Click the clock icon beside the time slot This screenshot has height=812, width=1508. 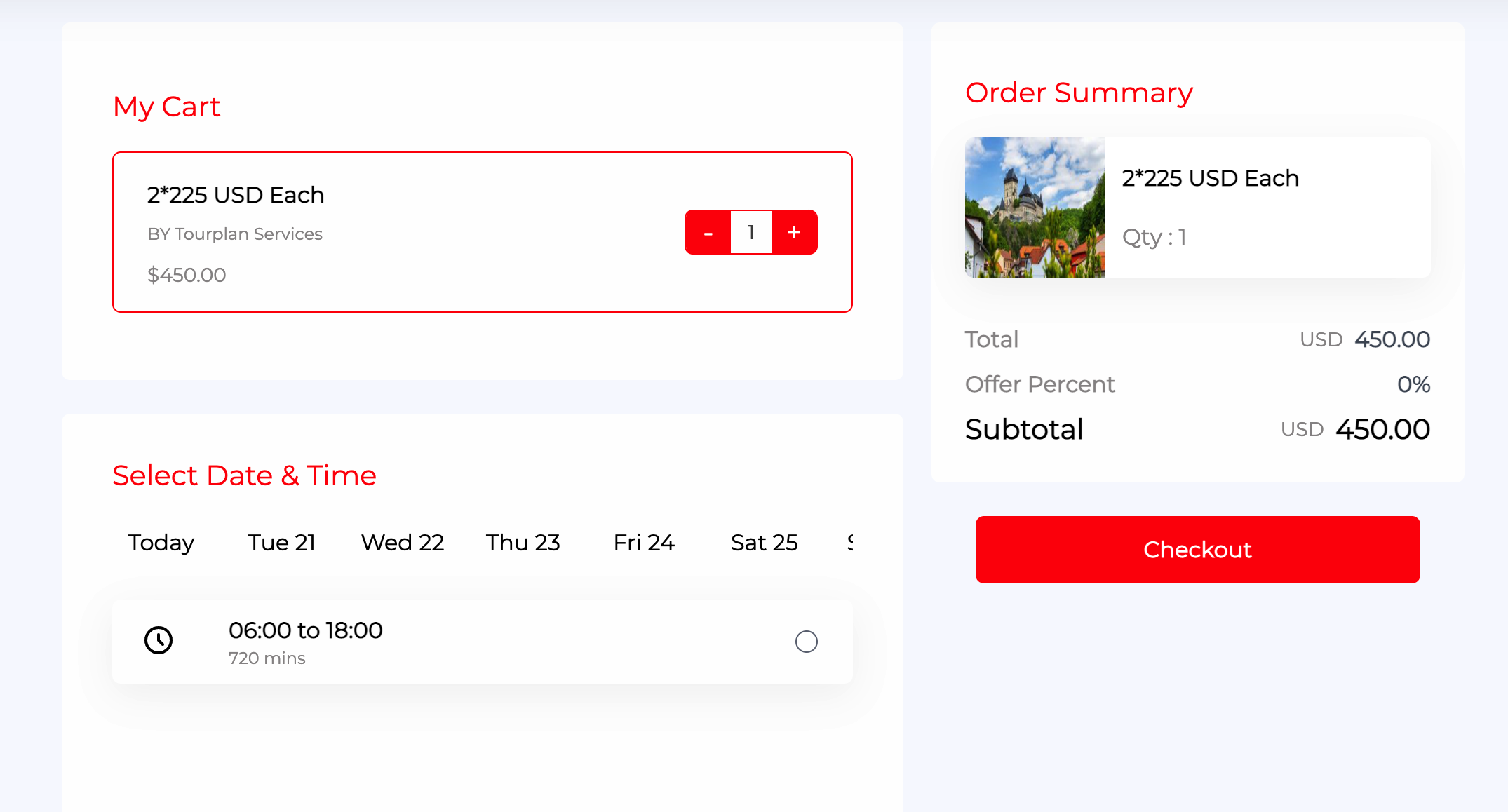pos(158,641)
